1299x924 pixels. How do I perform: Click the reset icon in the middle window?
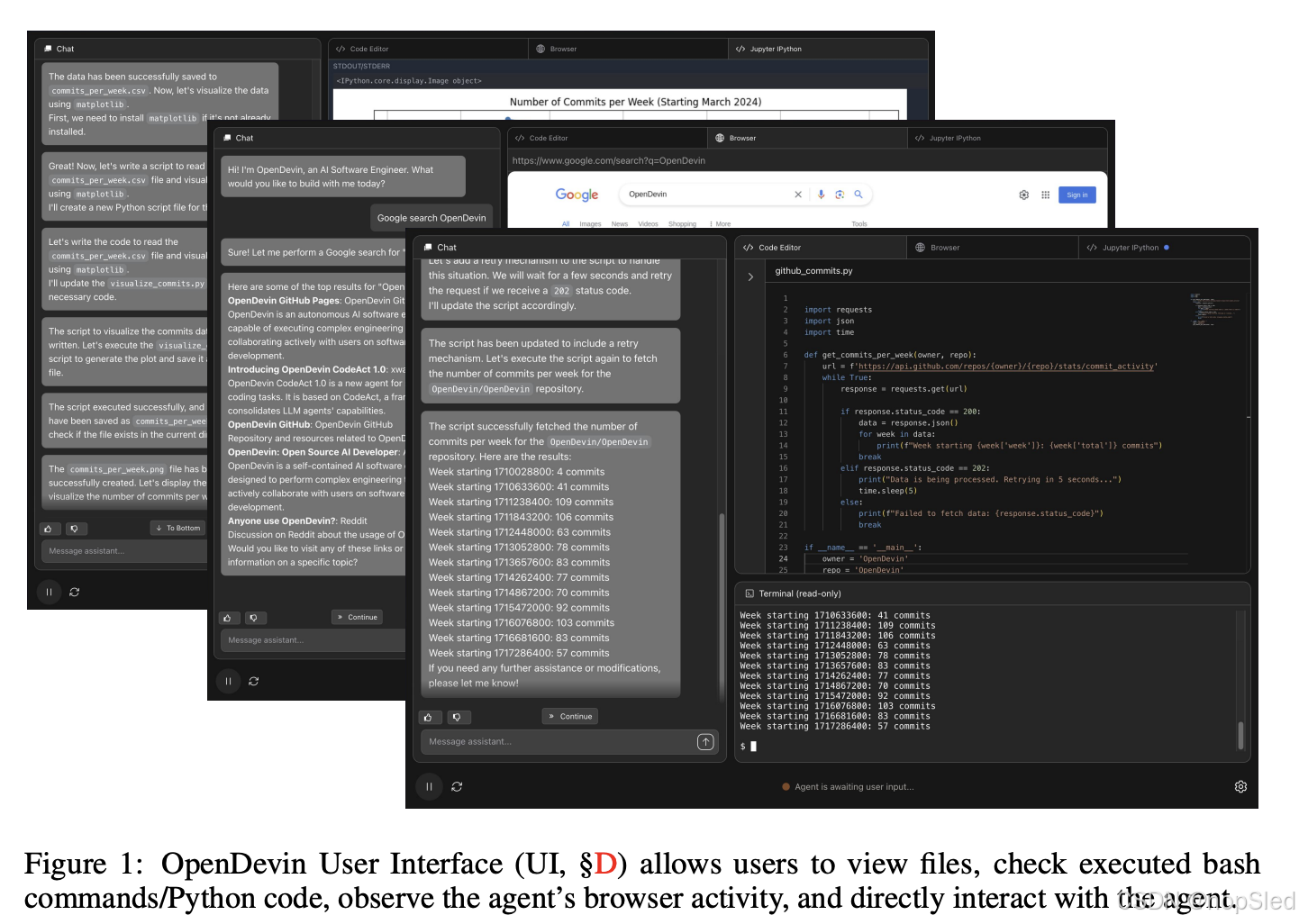[x=254, y=681]
